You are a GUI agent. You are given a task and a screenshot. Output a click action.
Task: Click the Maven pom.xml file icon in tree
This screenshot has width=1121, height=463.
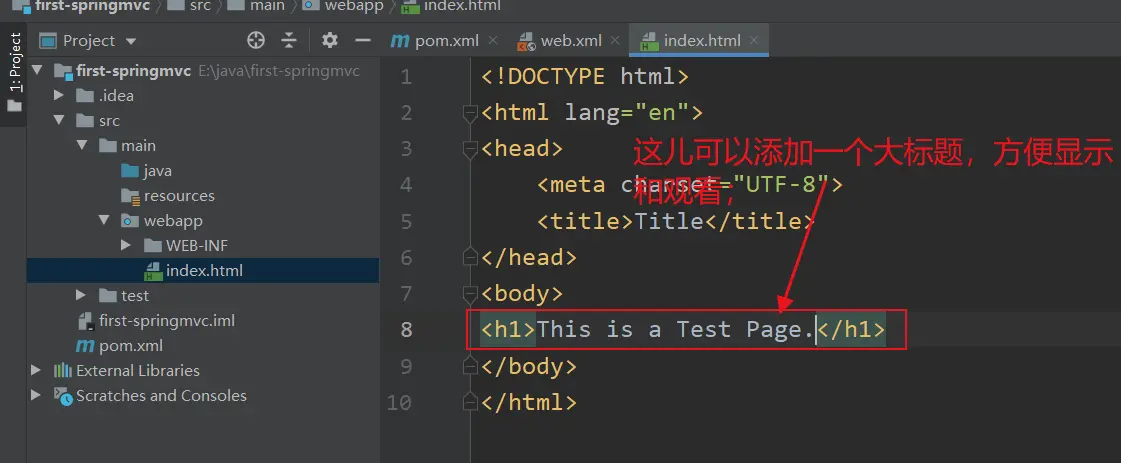coord(86,346)
